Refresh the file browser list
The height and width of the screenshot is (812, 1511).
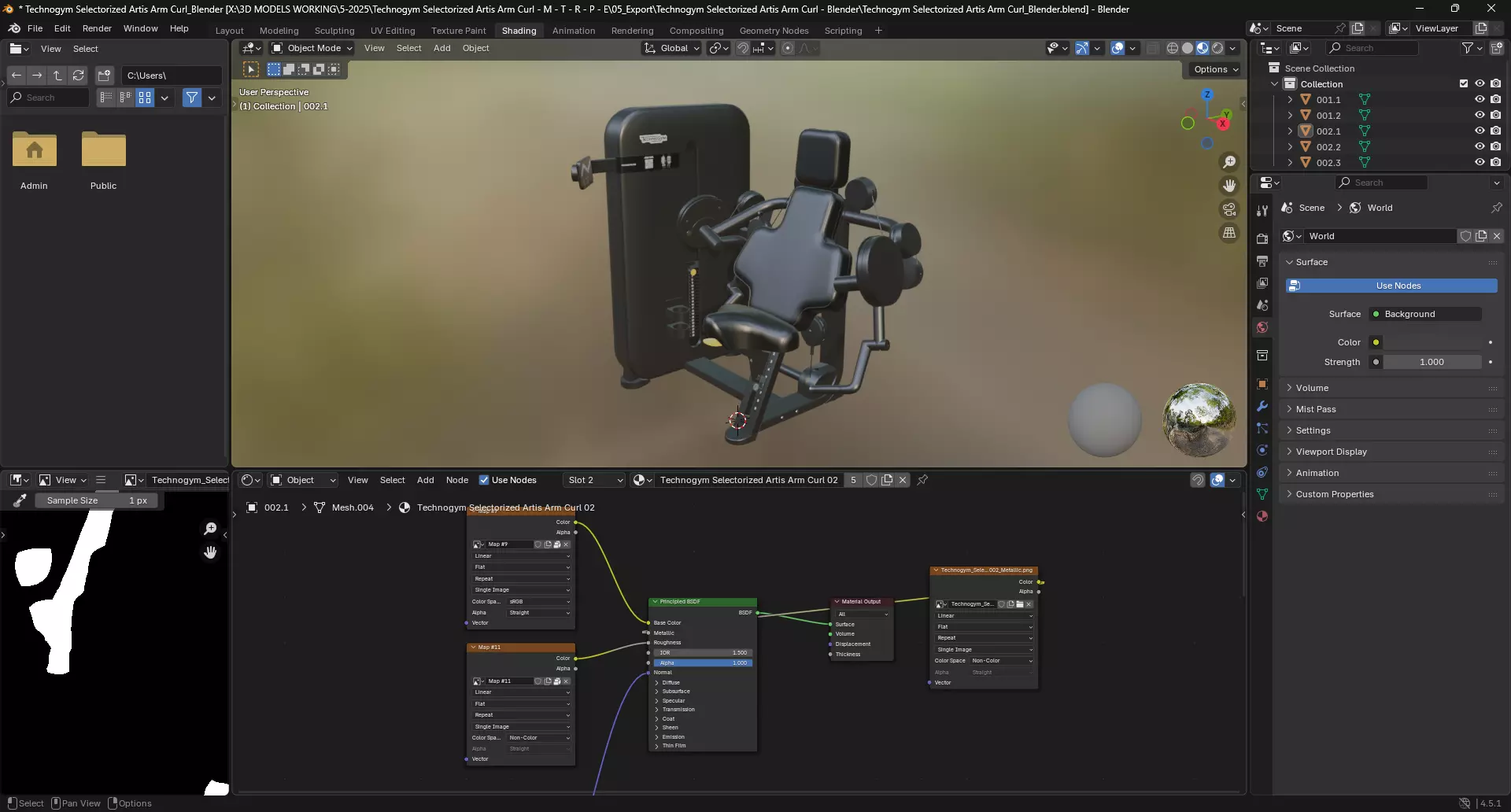click(x=78, y=76)
